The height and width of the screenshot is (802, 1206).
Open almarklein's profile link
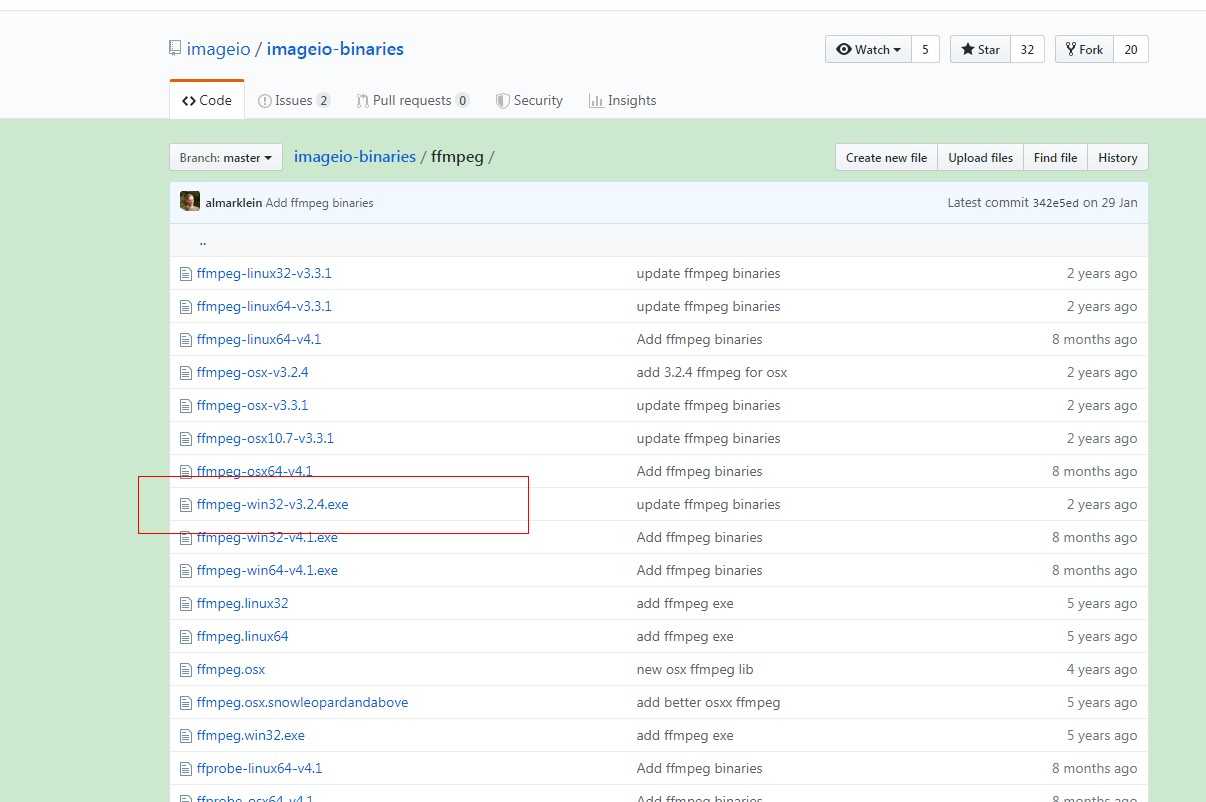[234, 202]
